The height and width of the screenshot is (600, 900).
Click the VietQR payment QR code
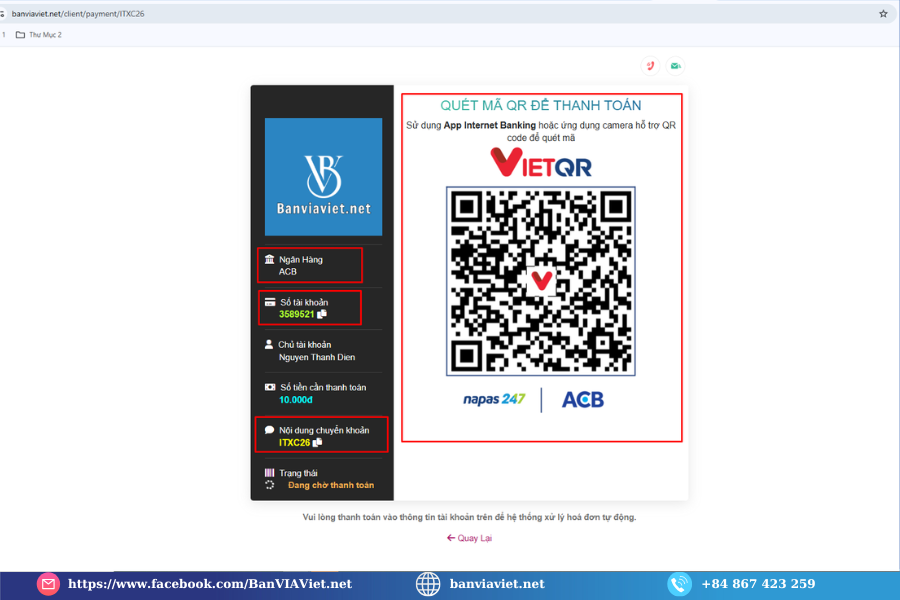541,281
